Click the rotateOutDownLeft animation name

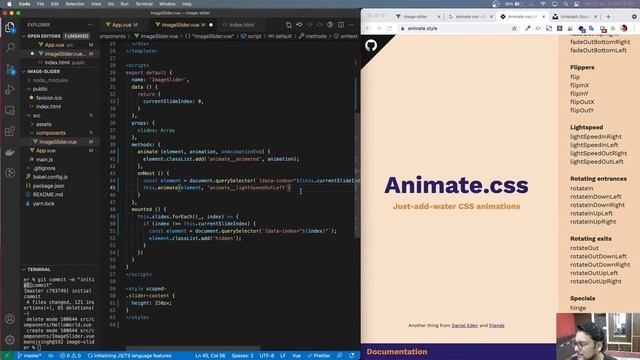(598, 256)
